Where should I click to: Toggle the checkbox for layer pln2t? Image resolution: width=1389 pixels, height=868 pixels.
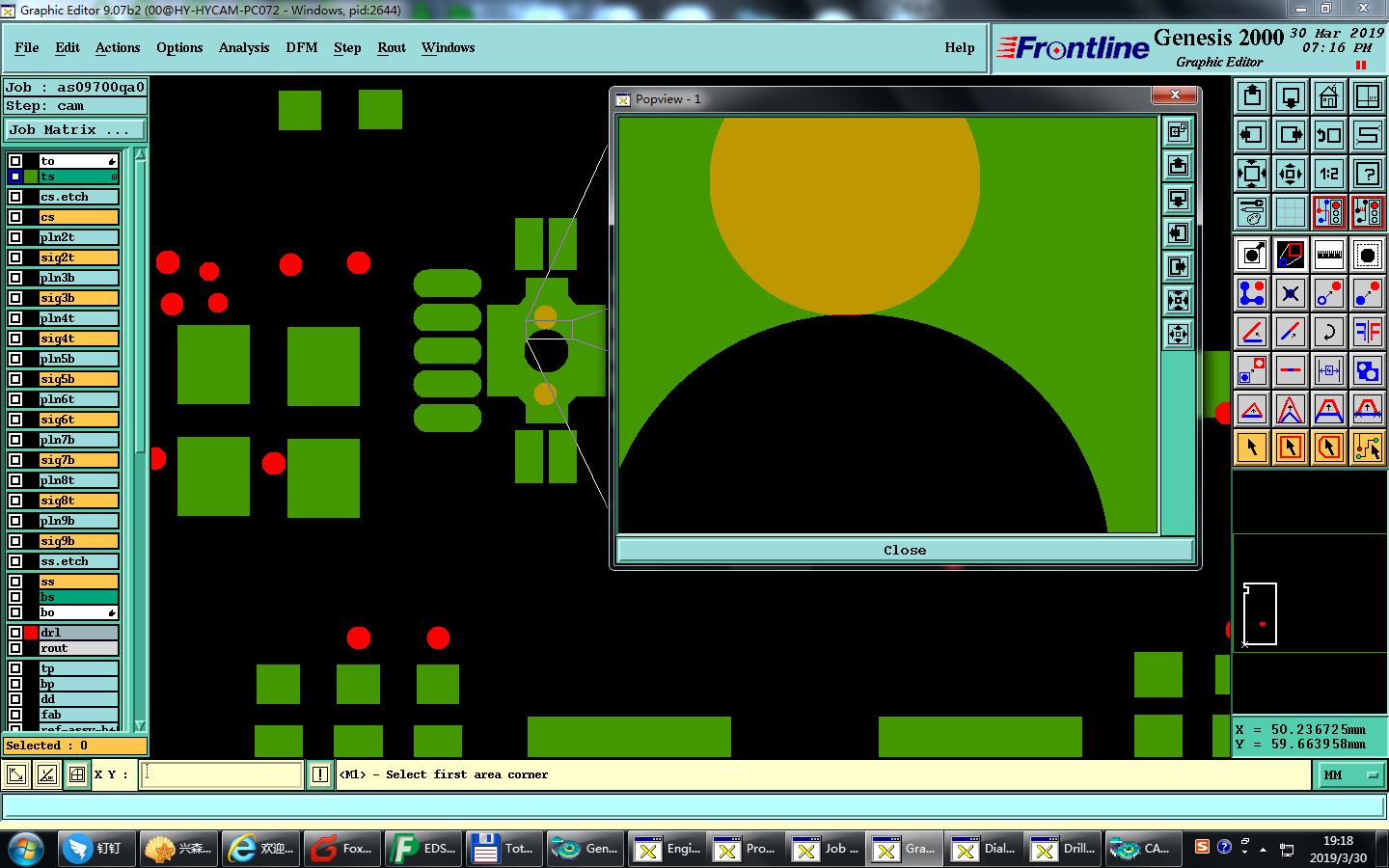[x=15, y=237]
